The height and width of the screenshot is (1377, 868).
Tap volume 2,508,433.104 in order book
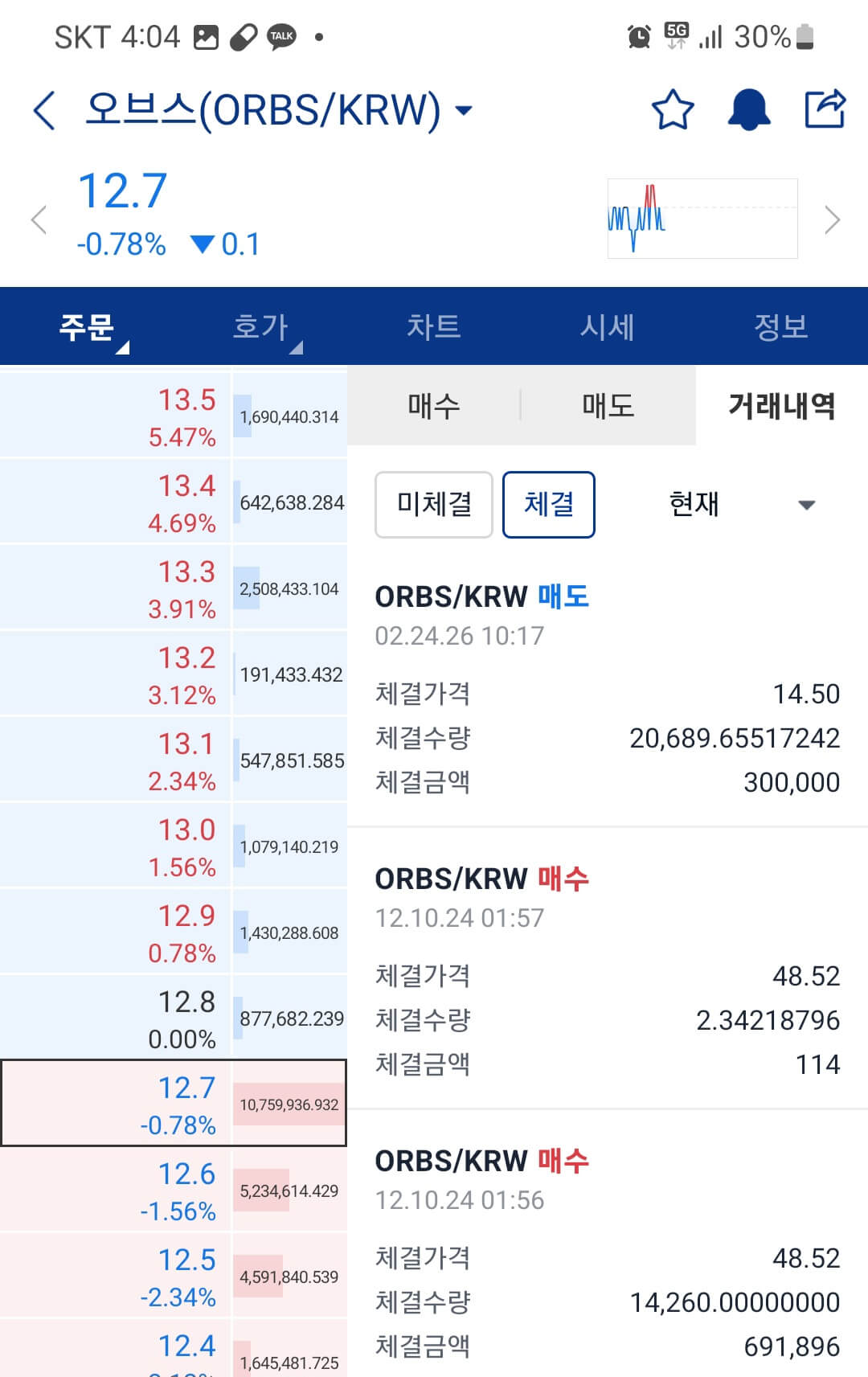(x=289, y=589)
